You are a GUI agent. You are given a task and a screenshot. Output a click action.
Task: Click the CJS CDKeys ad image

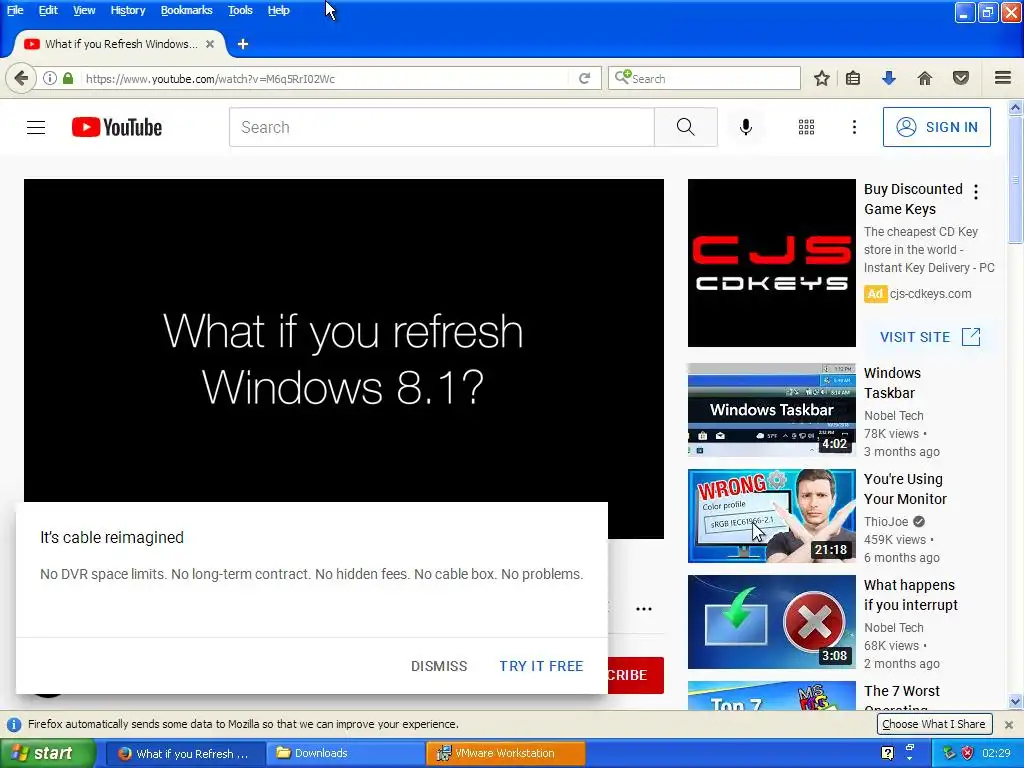[771, 263]
